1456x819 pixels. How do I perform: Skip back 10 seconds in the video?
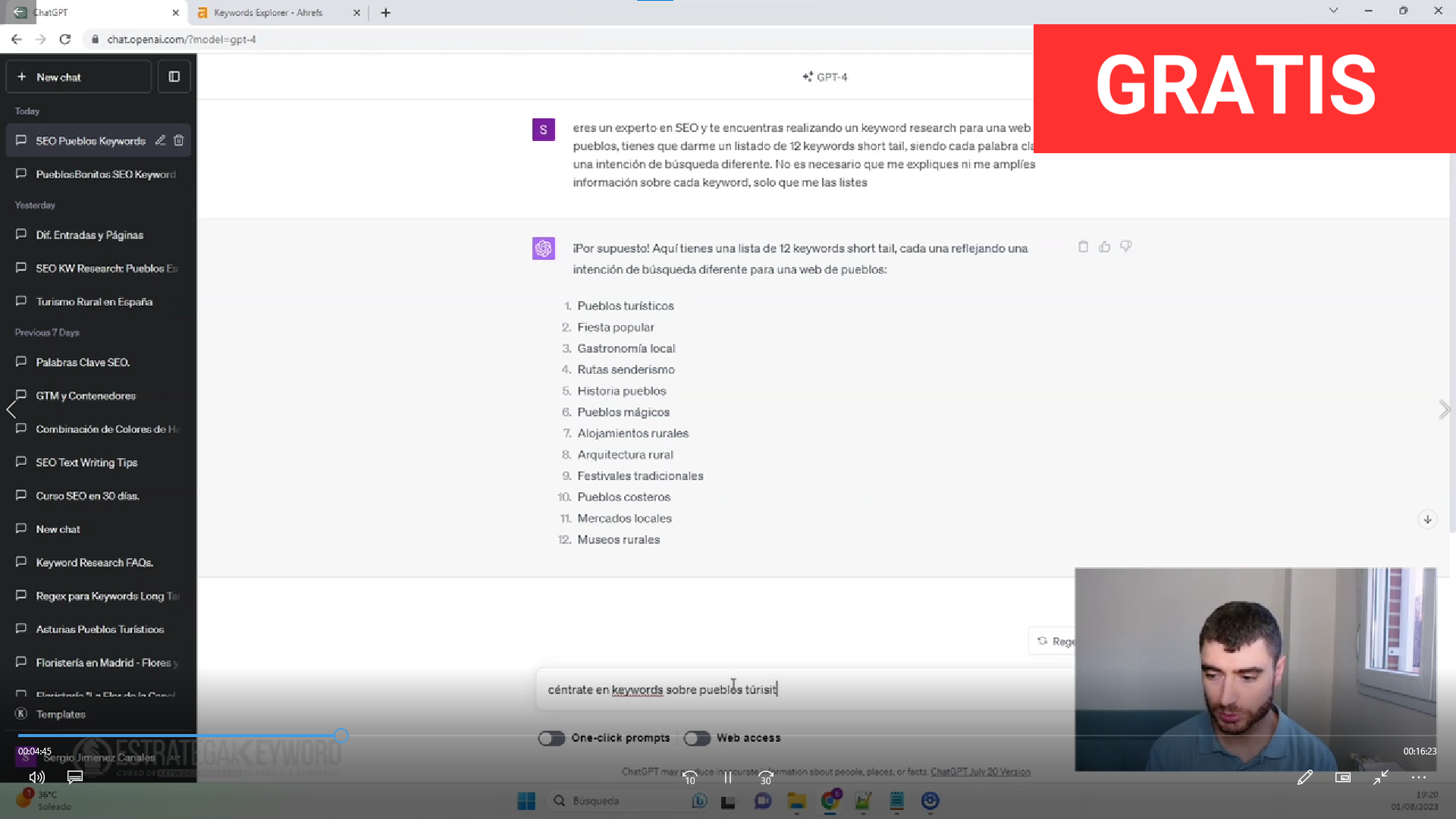pyautogui.click(x=689, y=777)
